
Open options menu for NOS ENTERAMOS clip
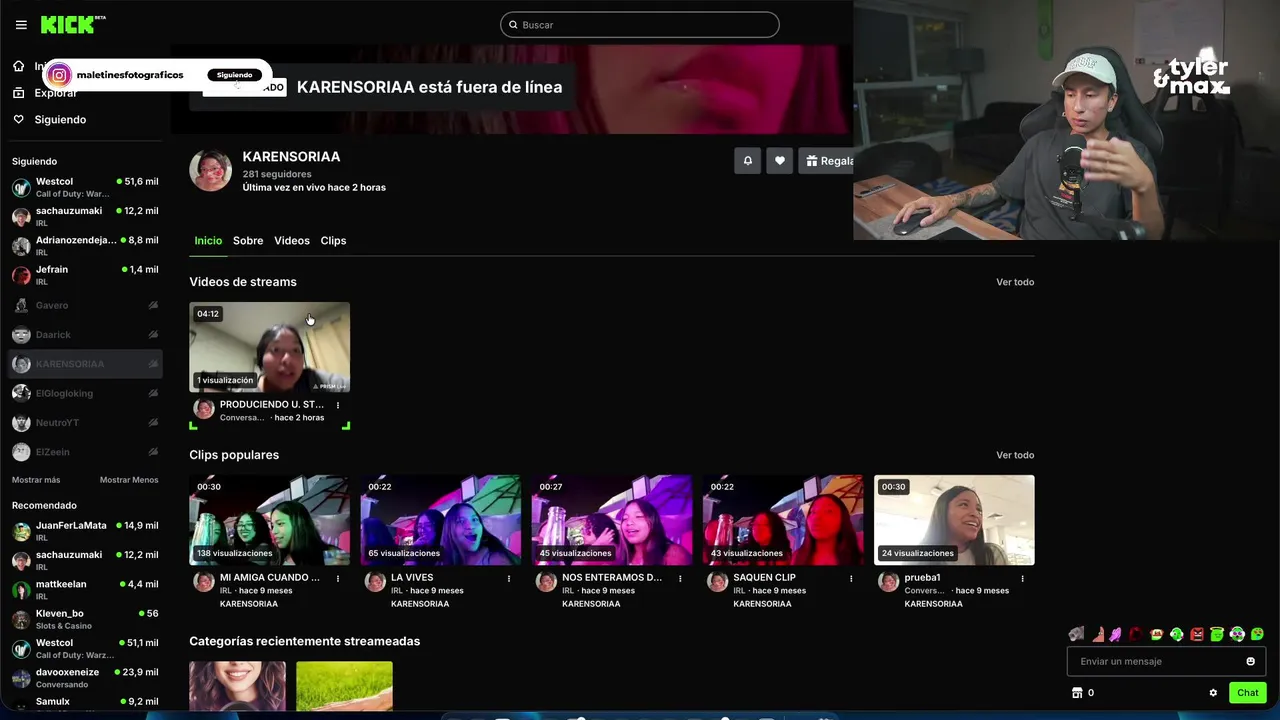pyautogui.click(x=680, y=578)
